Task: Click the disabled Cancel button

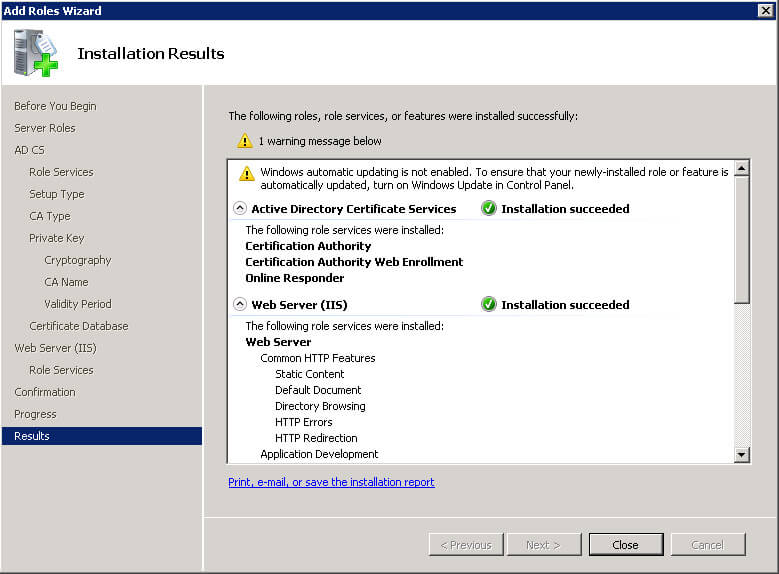Action: [x=708, y=545]
